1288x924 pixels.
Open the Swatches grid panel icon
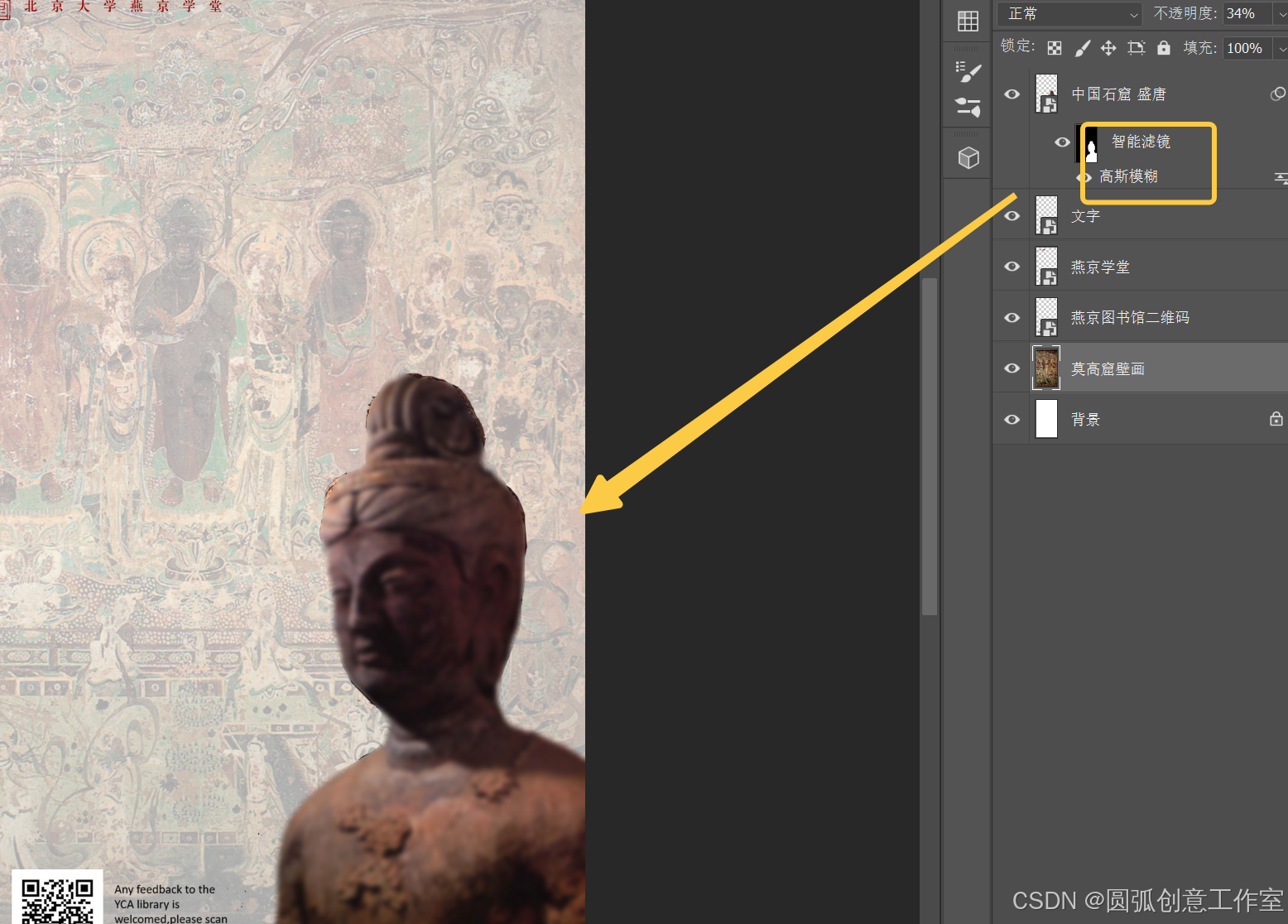click(x=968, y=21)
